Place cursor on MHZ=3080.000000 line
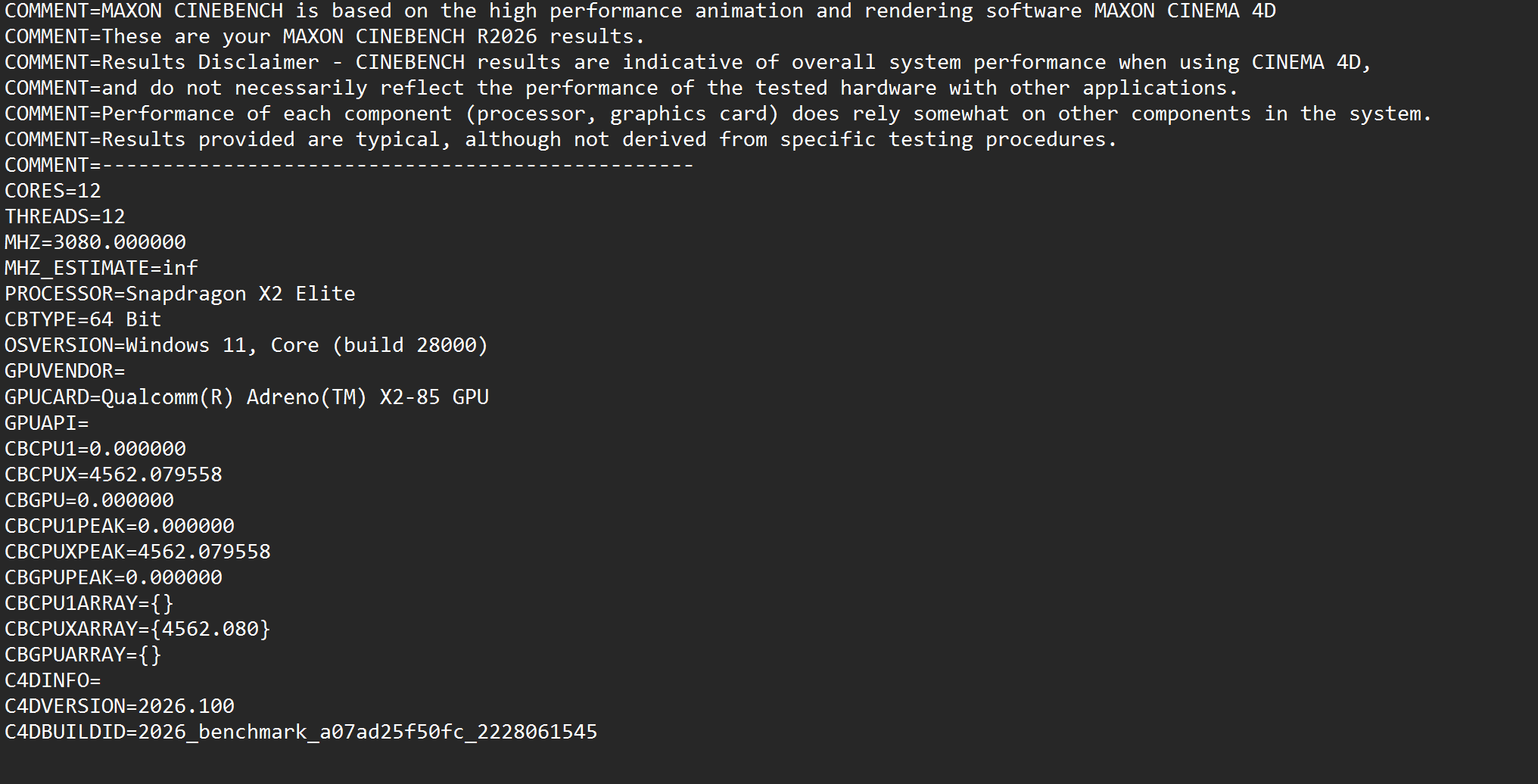The height and width of the screenshot is (784, 1538). click(x=95, y=242)
